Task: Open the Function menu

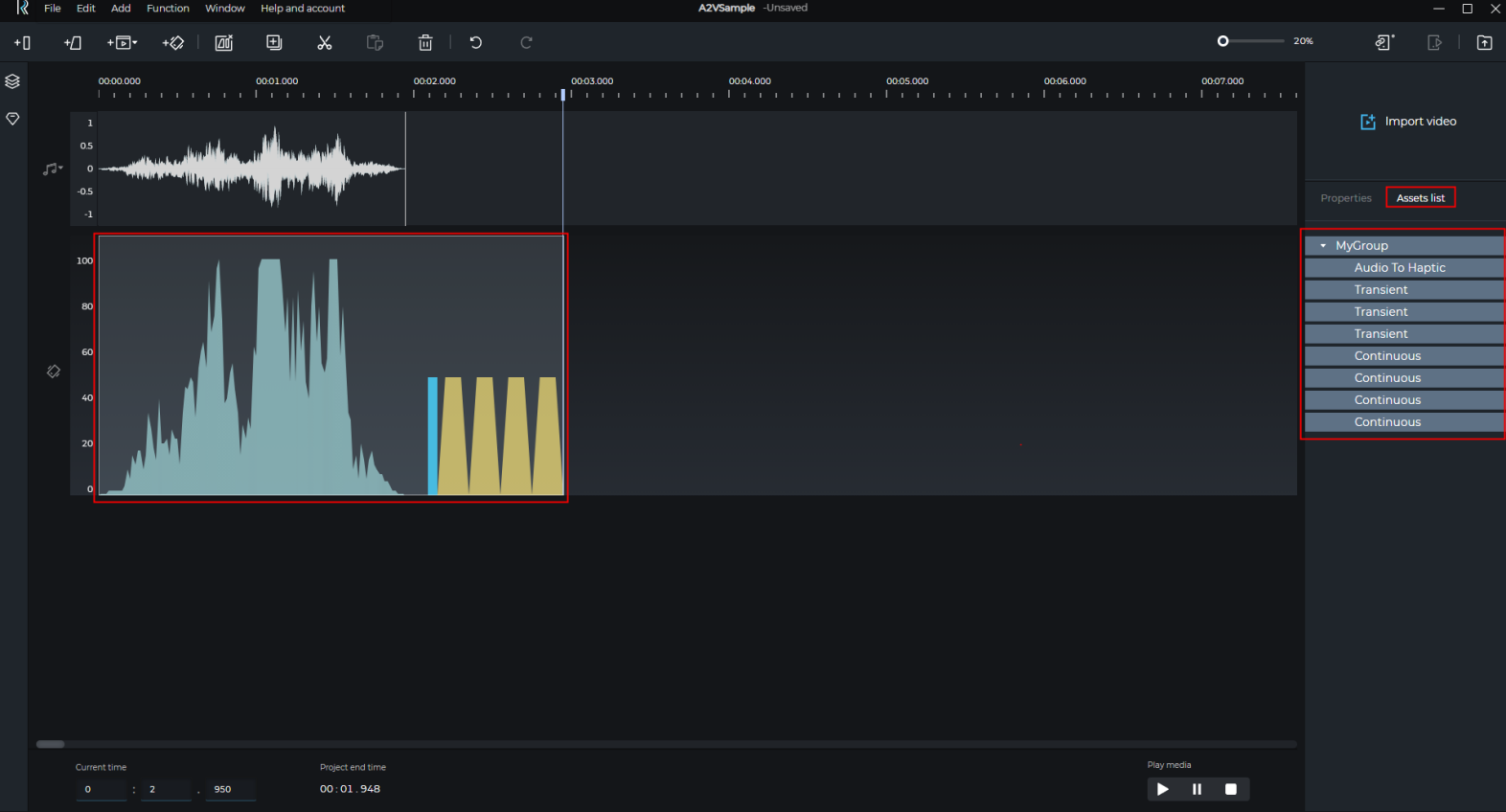Action: (x=168, y=9)
